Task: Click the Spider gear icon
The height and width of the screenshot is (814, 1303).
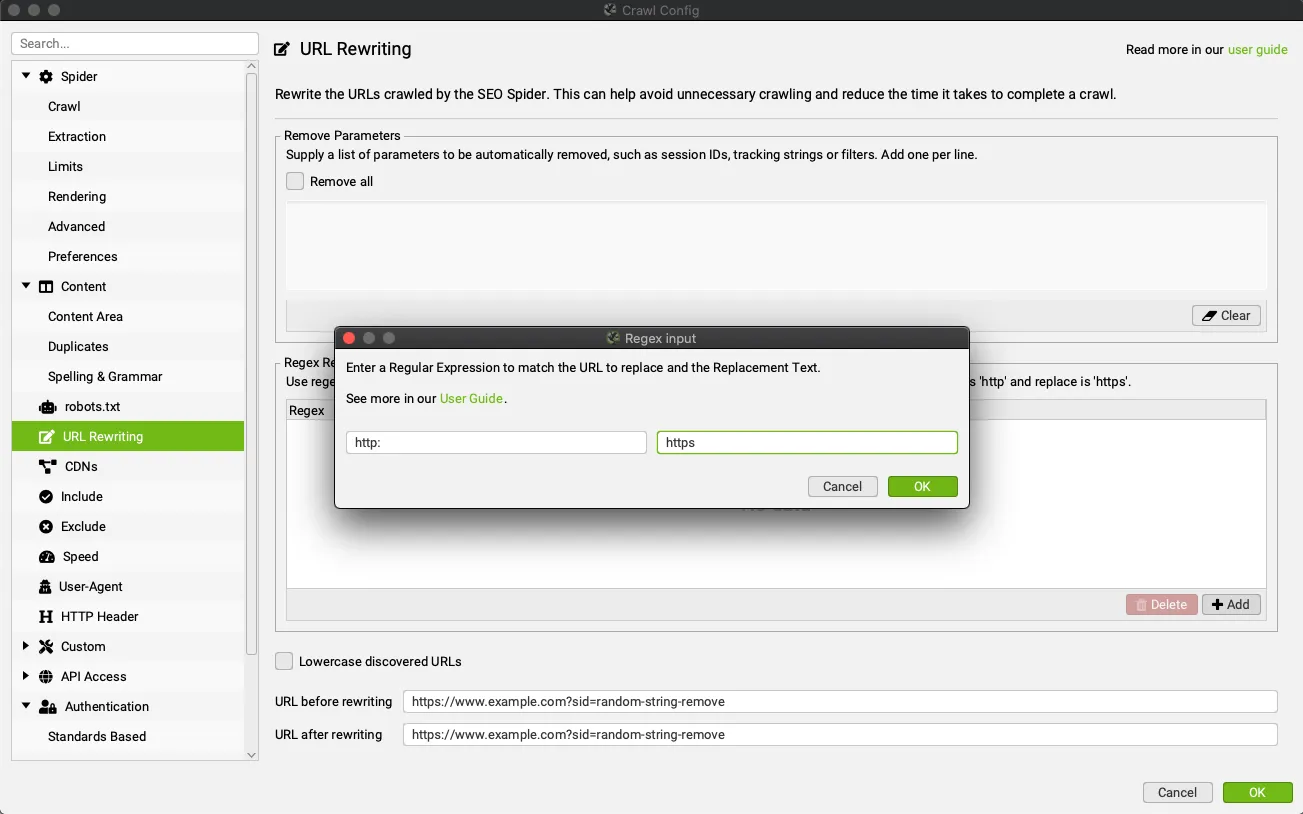Action: (46, 77)
